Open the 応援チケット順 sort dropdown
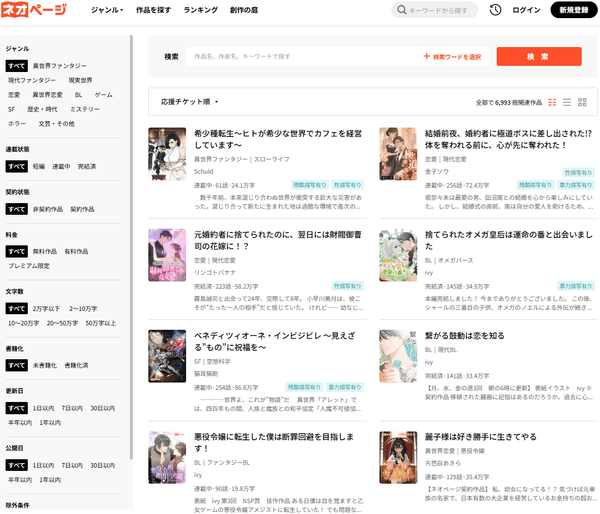The height and width of the screenshot is (514, 600). [x=189, y=102]
